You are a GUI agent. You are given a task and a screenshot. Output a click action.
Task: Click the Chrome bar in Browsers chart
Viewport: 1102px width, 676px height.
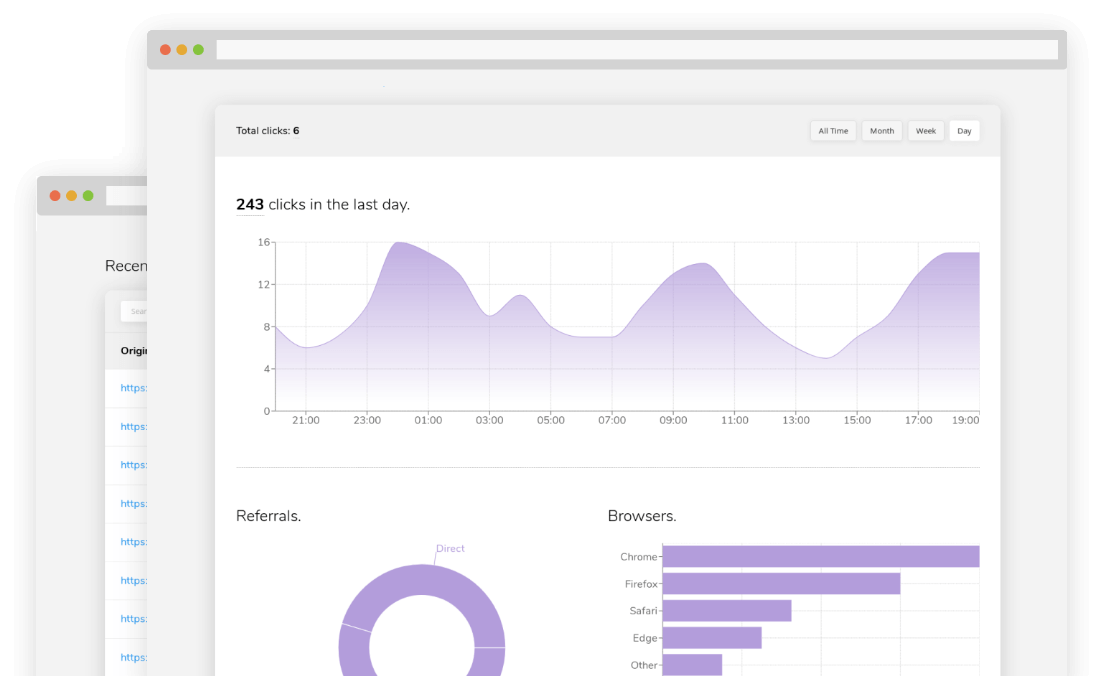pyautogui.click(x=821, y=557)
